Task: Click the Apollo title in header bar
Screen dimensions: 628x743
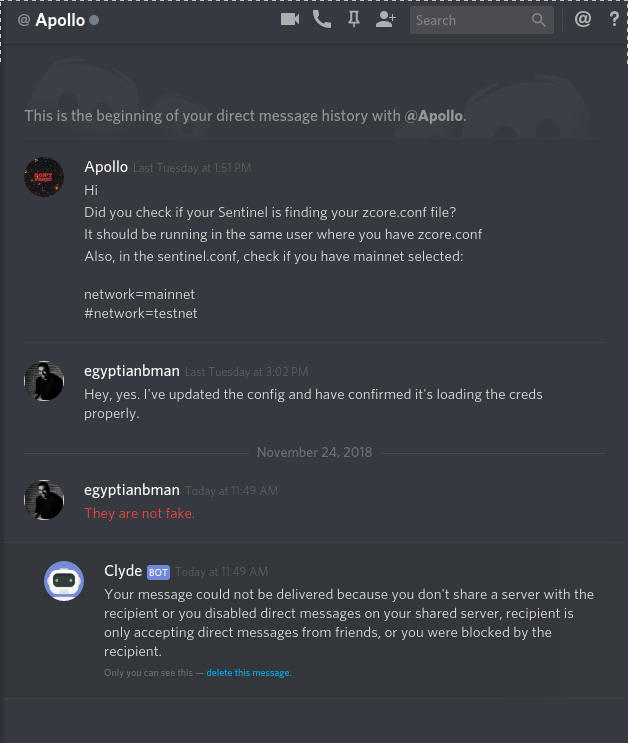Action: click(60, 20)
